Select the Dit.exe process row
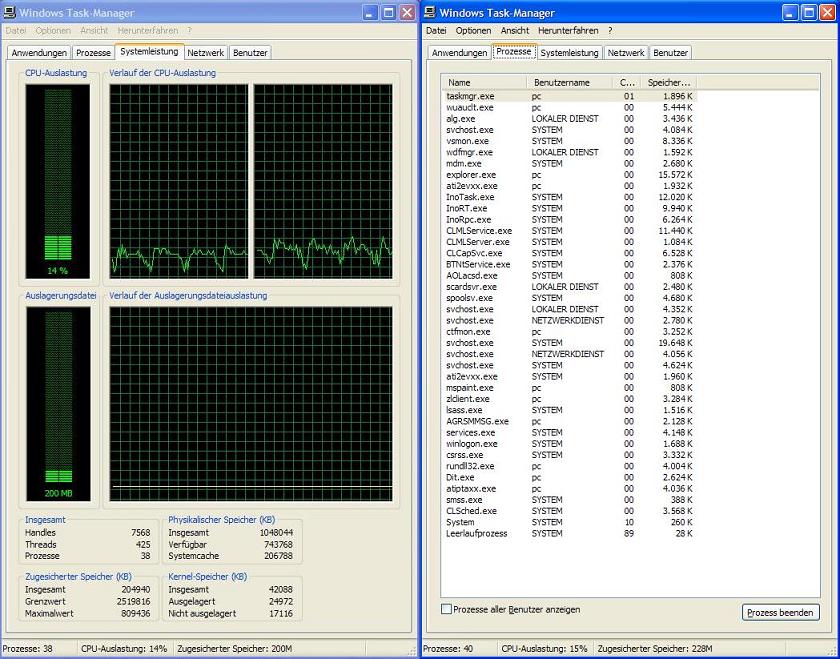Image resolution: width=840 pixels, height=659 pixels. click(569, 477)
